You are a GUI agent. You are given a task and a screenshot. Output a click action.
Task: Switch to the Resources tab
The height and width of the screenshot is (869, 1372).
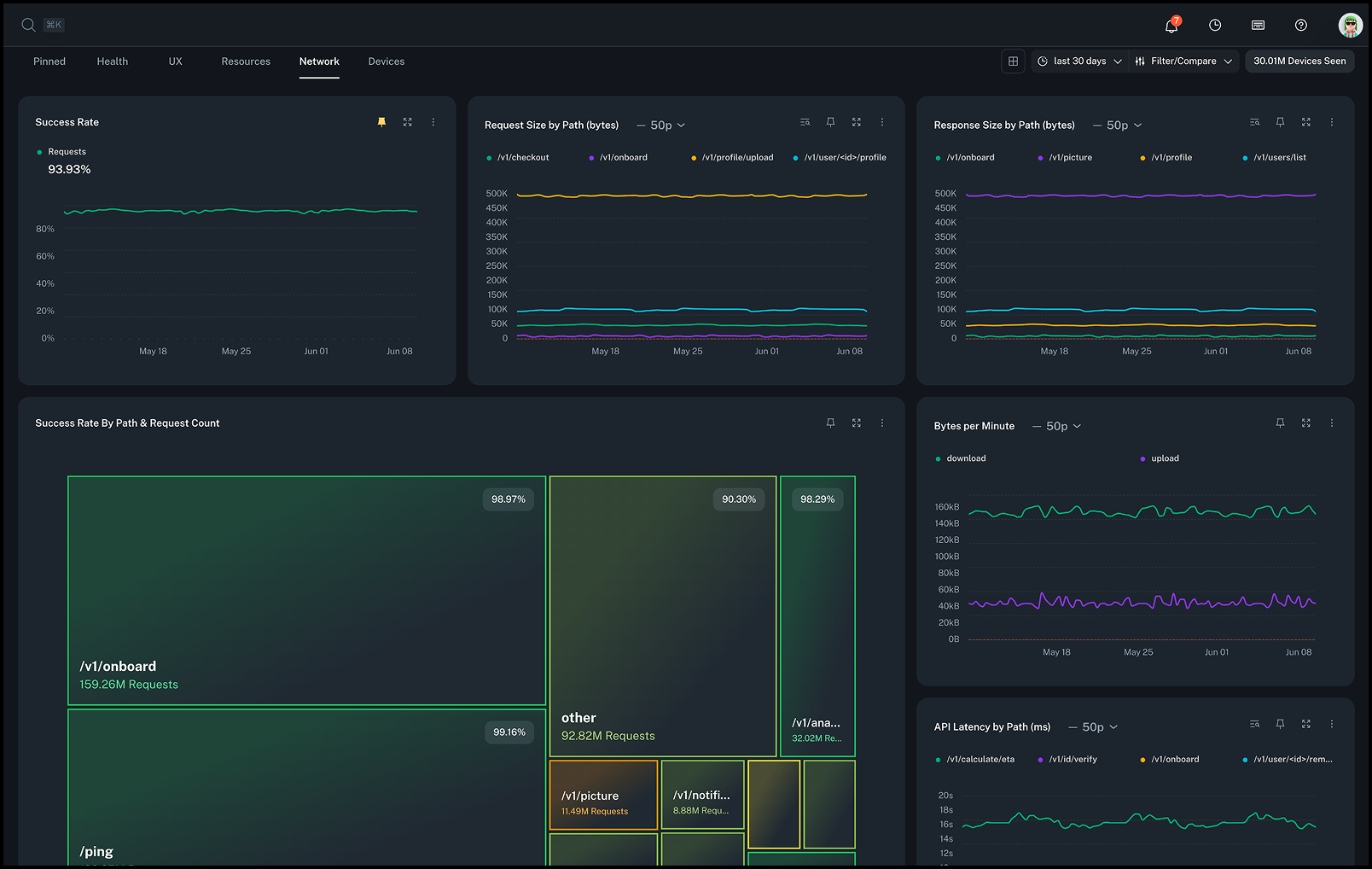coord(246,61)
